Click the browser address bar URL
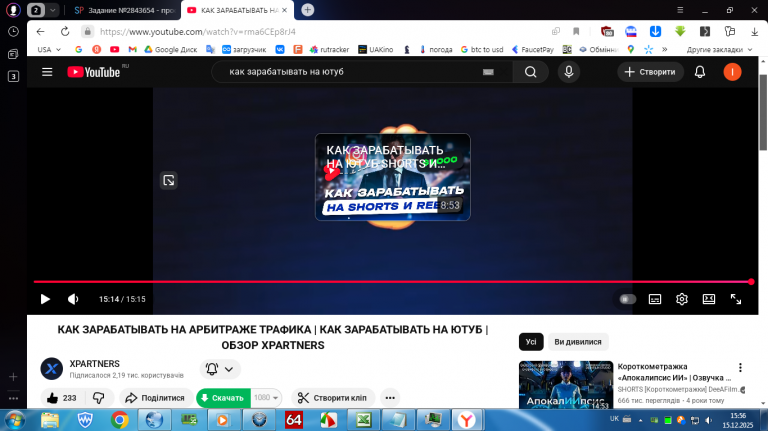Screen dimensions: 768x431 pos(198,32)
